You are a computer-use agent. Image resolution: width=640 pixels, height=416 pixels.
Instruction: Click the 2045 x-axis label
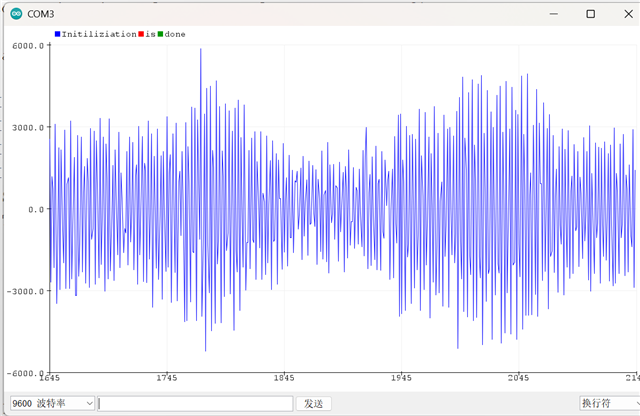click(x=518, y=378)
